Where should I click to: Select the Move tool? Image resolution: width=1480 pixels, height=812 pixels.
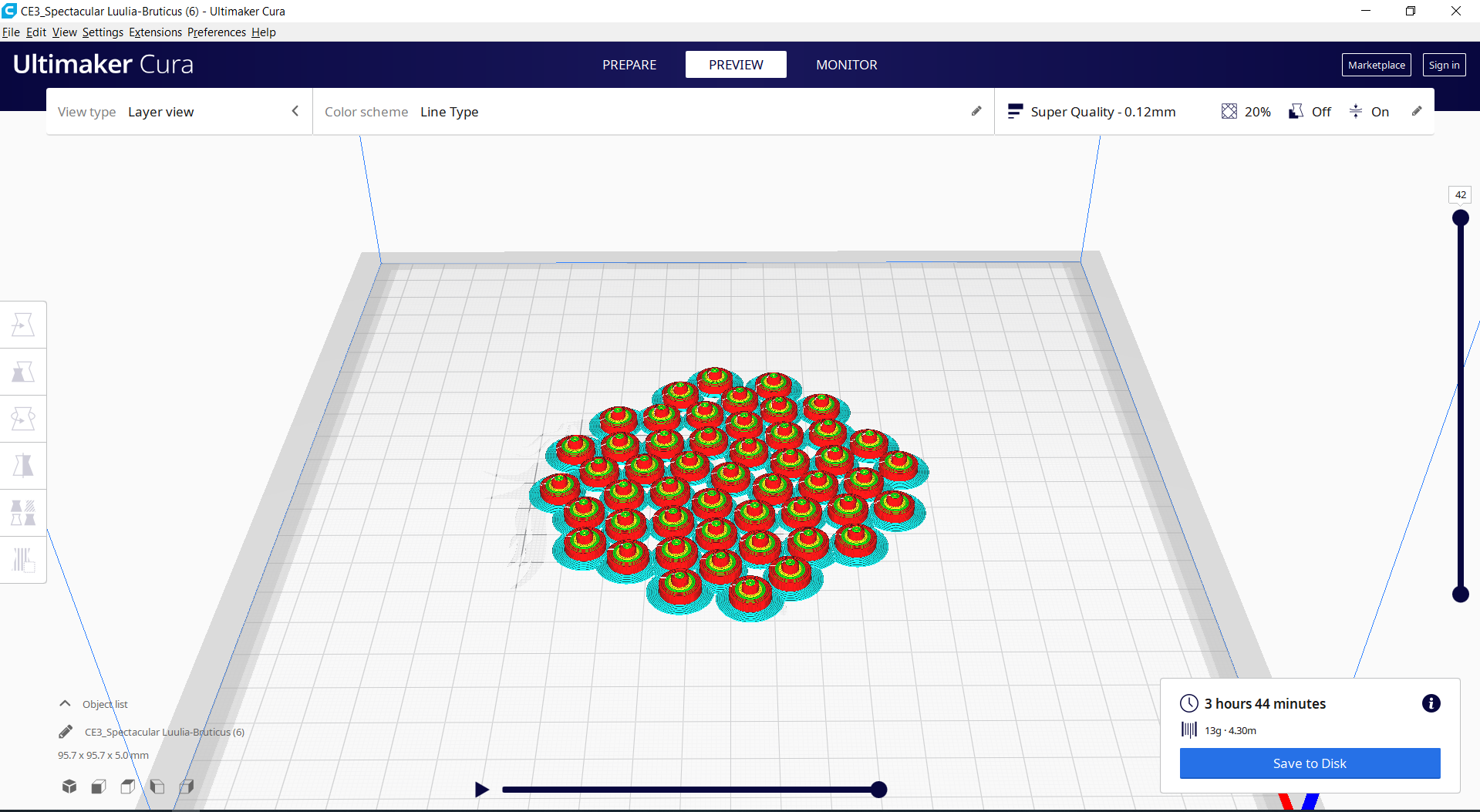pos(23,324)
